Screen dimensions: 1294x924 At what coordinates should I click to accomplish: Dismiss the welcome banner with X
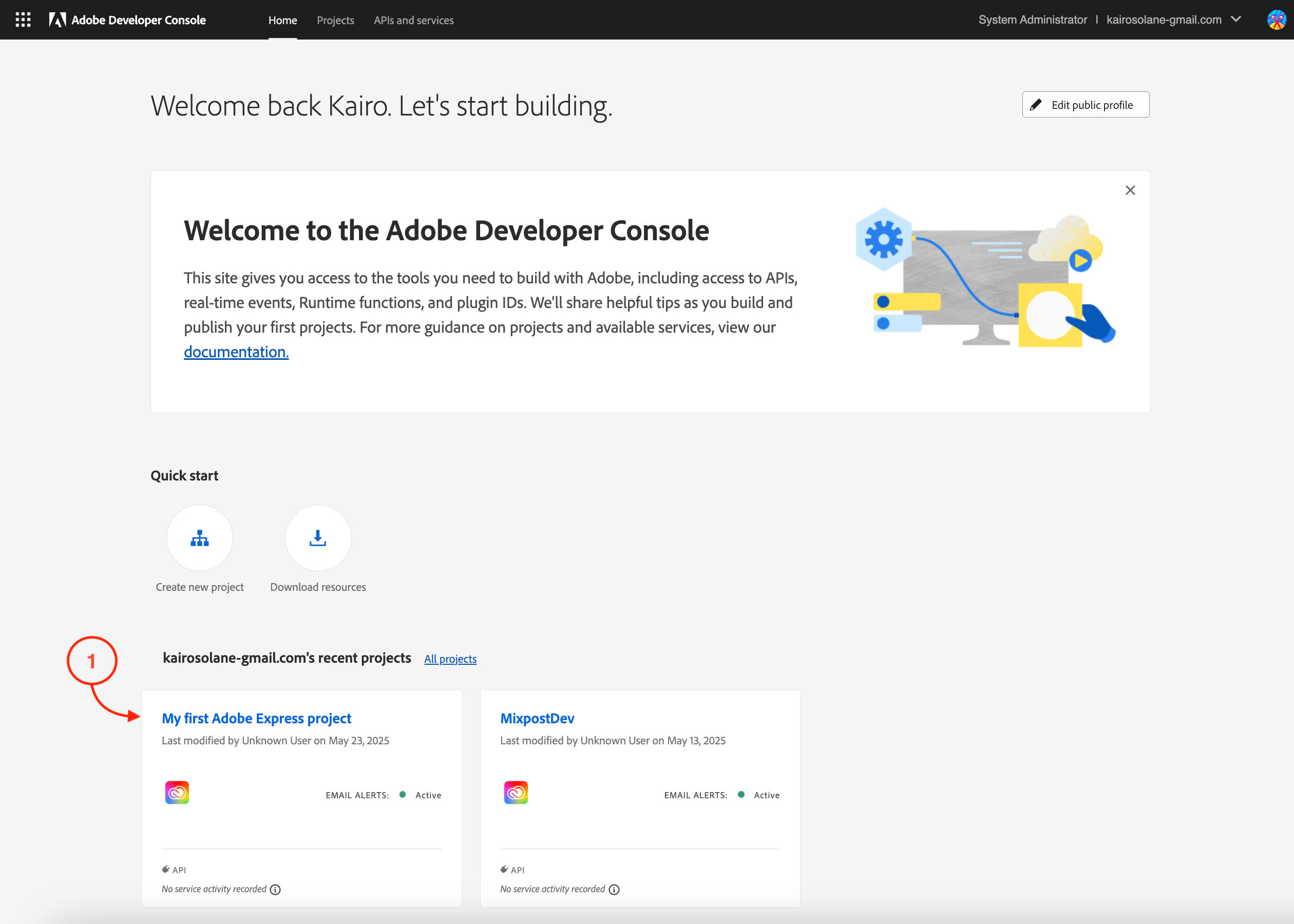point(1130,190)
